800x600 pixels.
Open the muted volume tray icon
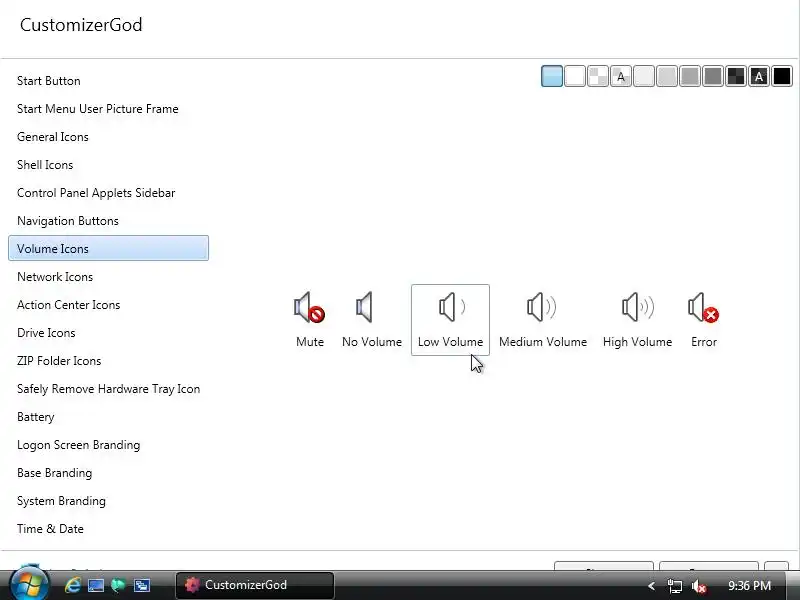[x=698, y=586]
